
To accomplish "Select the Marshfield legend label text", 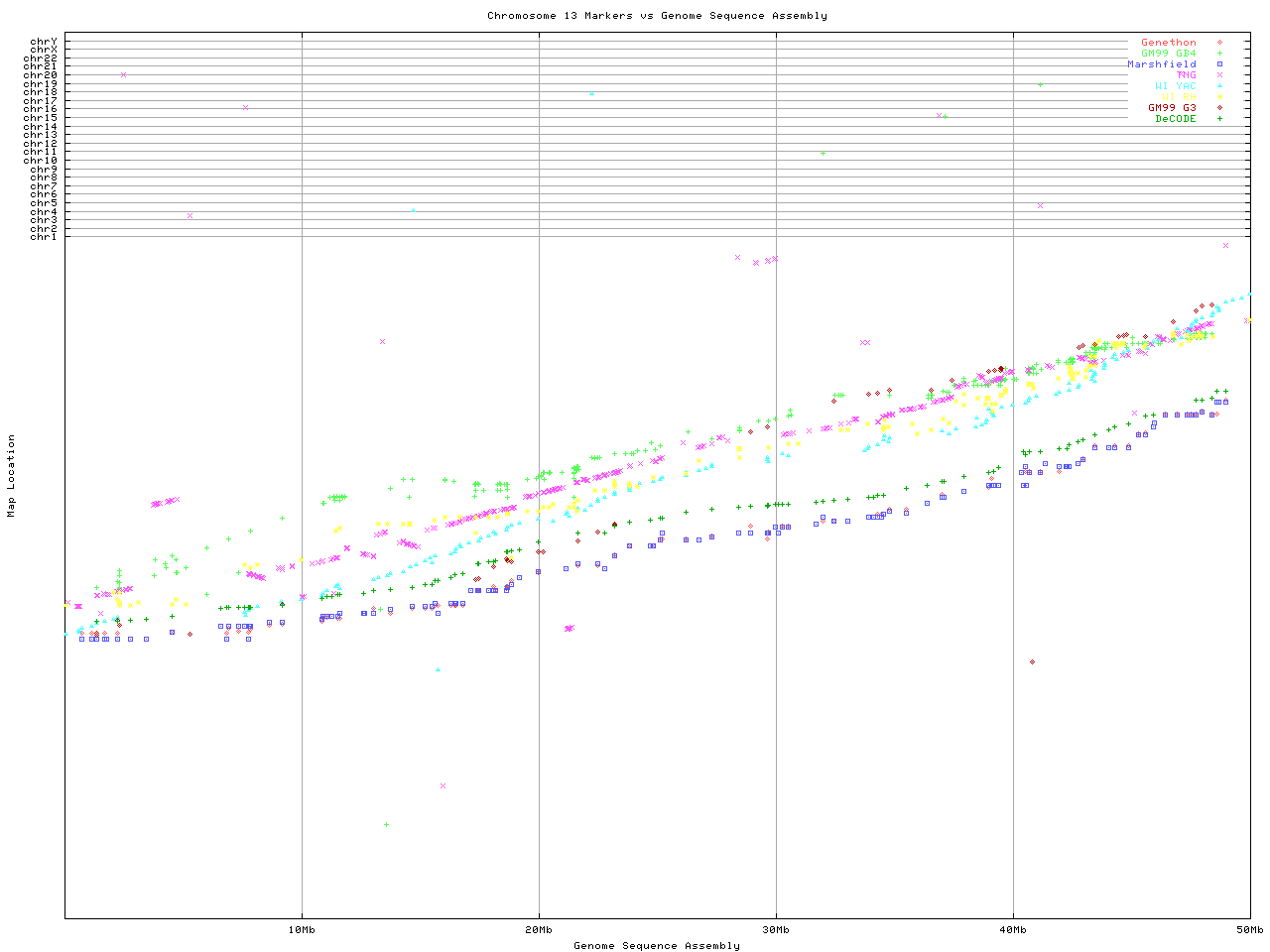I will [x=1162, y=64].
